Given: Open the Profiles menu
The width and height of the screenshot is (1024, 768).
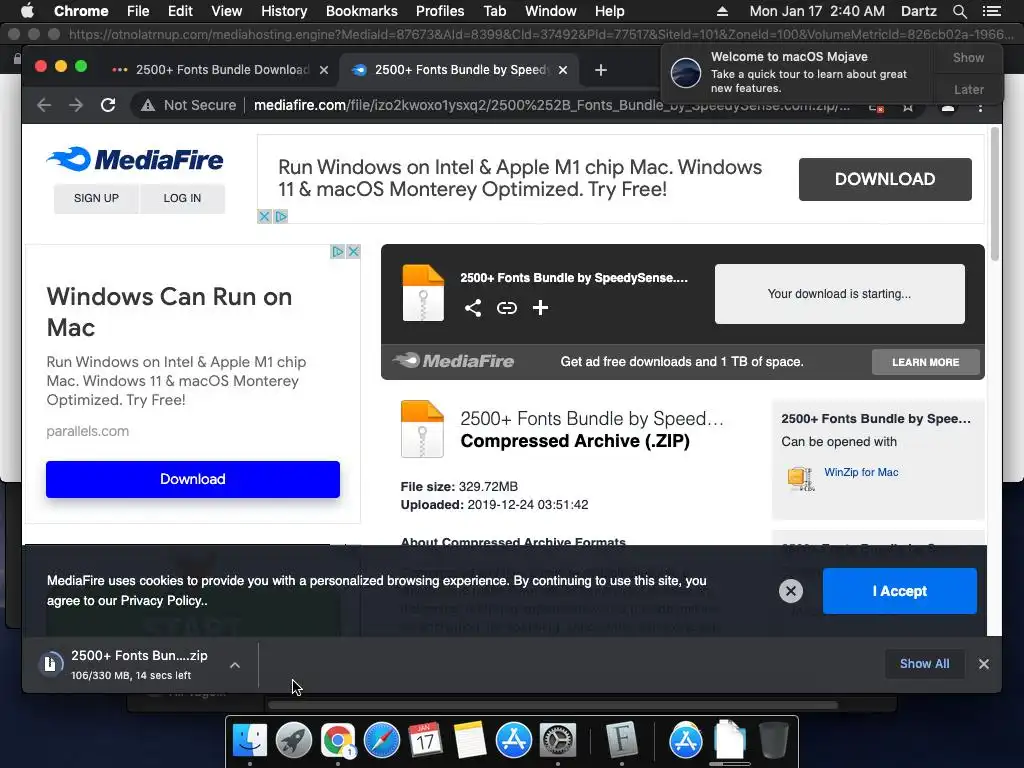Looking at the screenshot, I should click(x=440, y=11).
